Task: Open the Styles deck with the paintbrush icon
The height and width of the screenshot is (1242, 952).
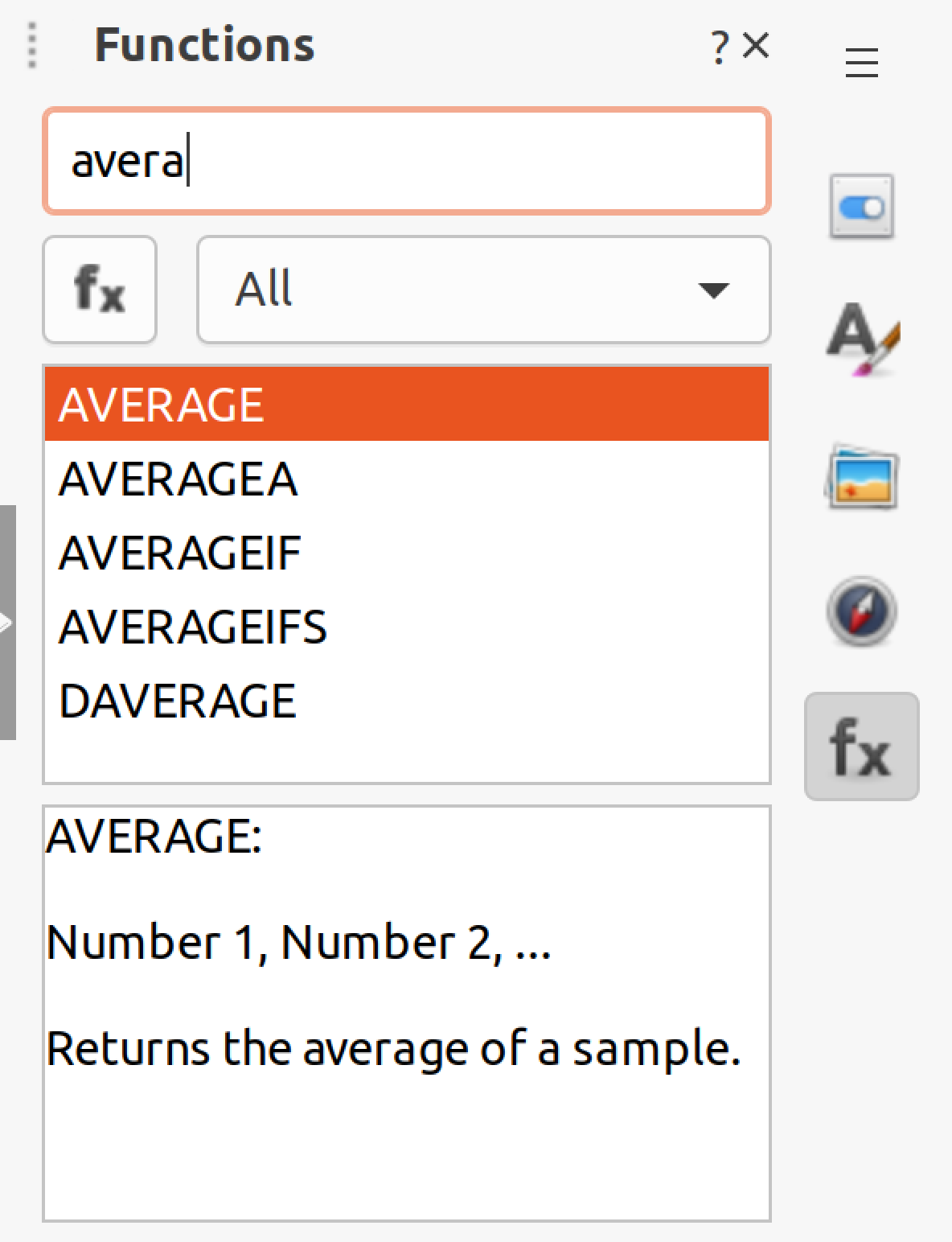Action: (861, 340)
